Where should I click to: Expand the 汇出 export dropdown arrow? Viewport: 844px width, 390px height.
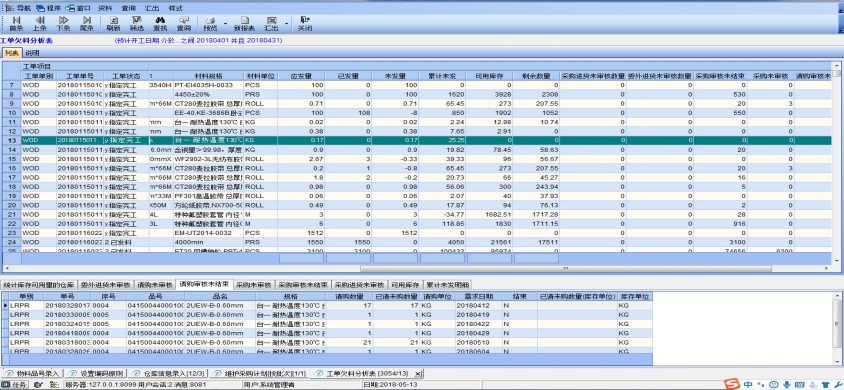point(286,24)
